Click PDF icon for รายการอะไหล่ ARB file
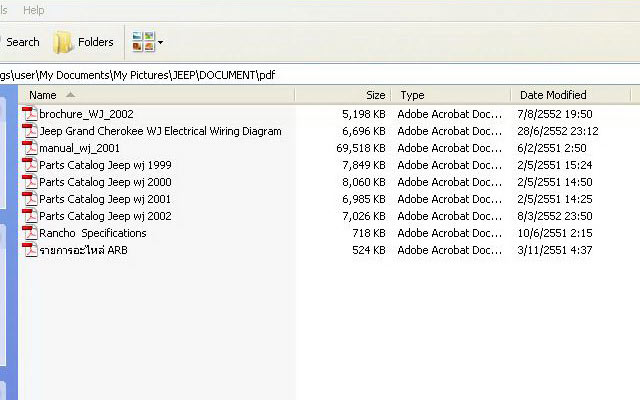The width and height of the screenshot is (640, 400). [x=30, y=250]
